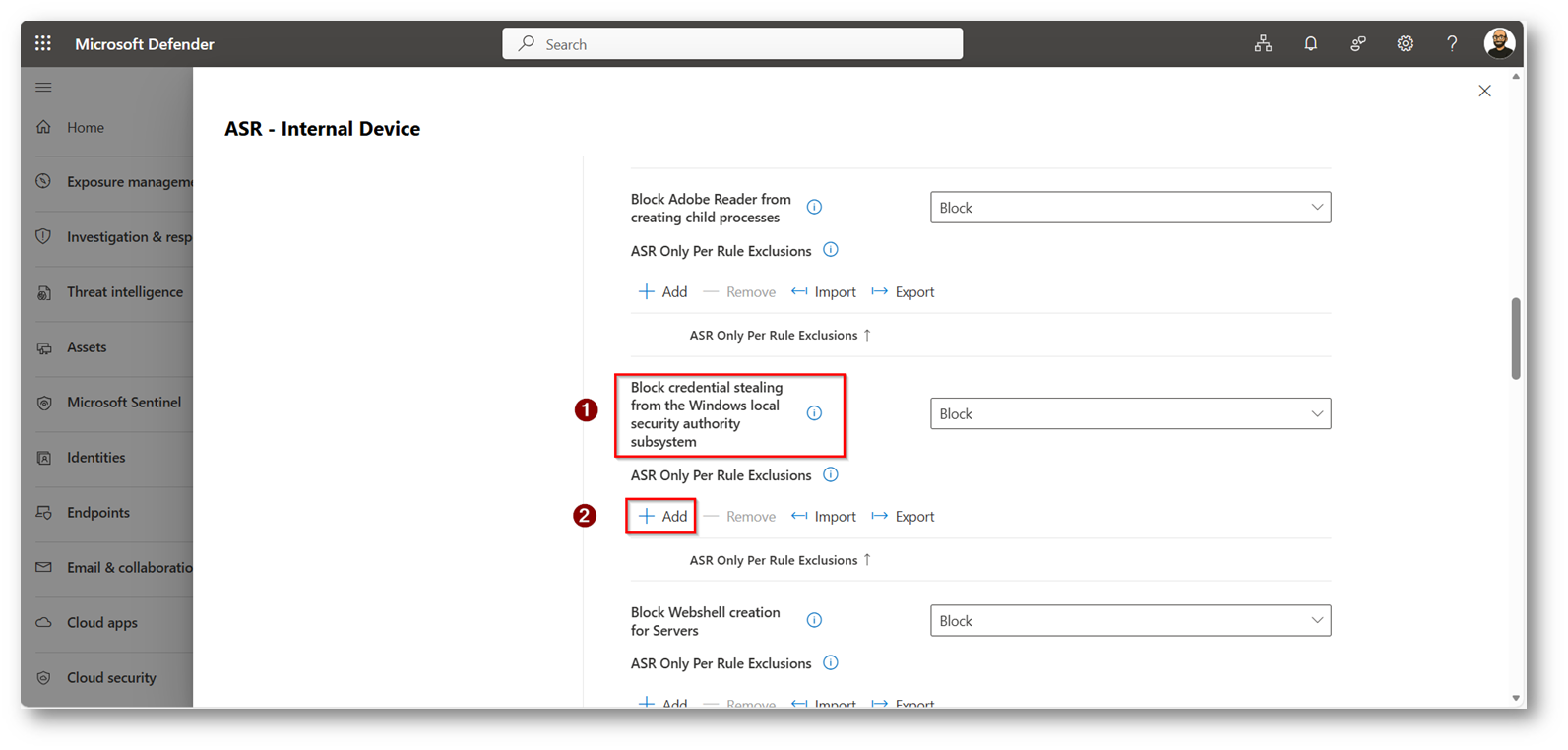Add an exclusion for Adobe Reader rule
1568x750 pixels.
[662, 292]
